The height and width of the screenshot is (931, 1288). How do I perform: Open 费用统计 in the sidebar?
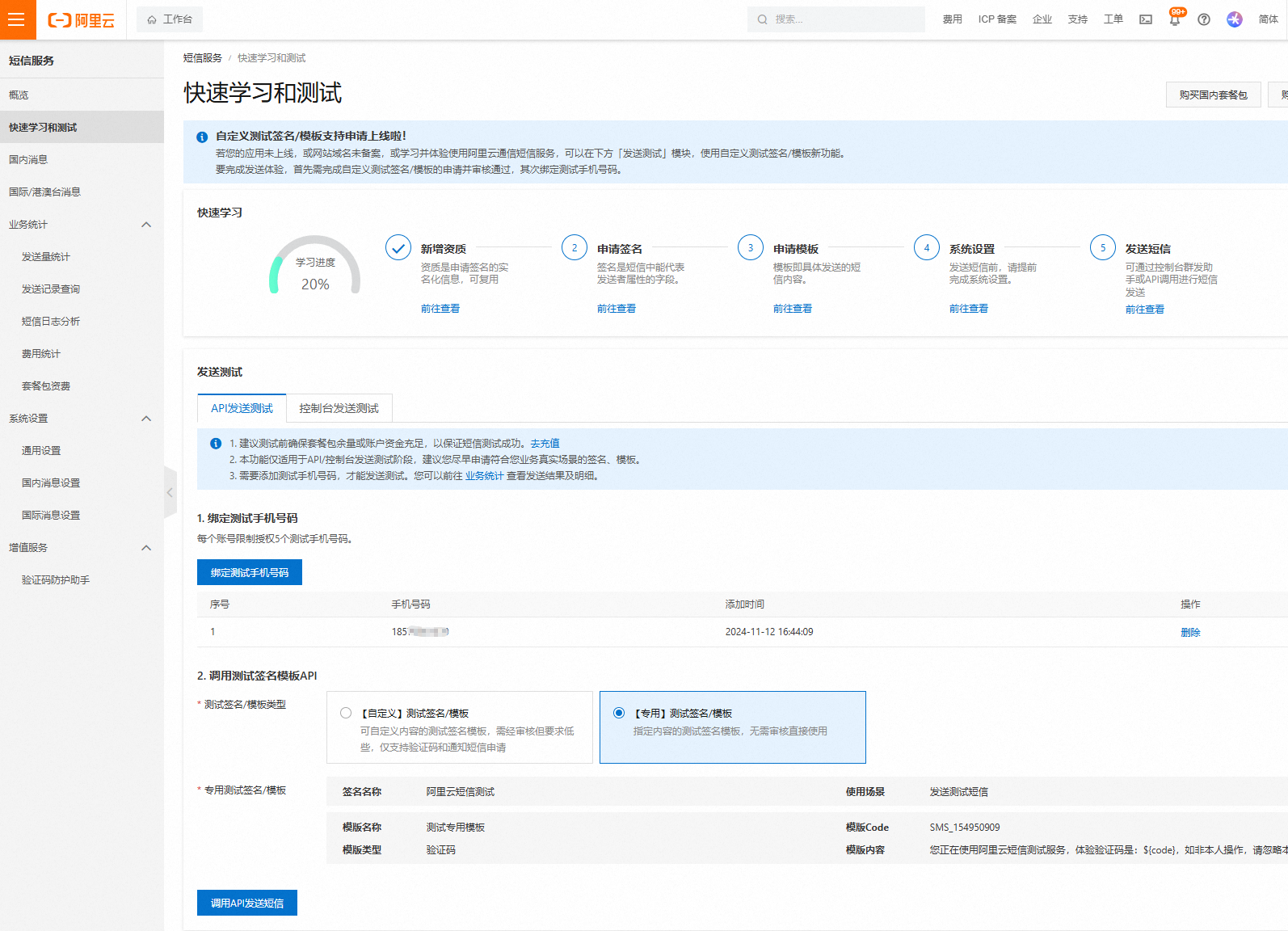(82, 353)
